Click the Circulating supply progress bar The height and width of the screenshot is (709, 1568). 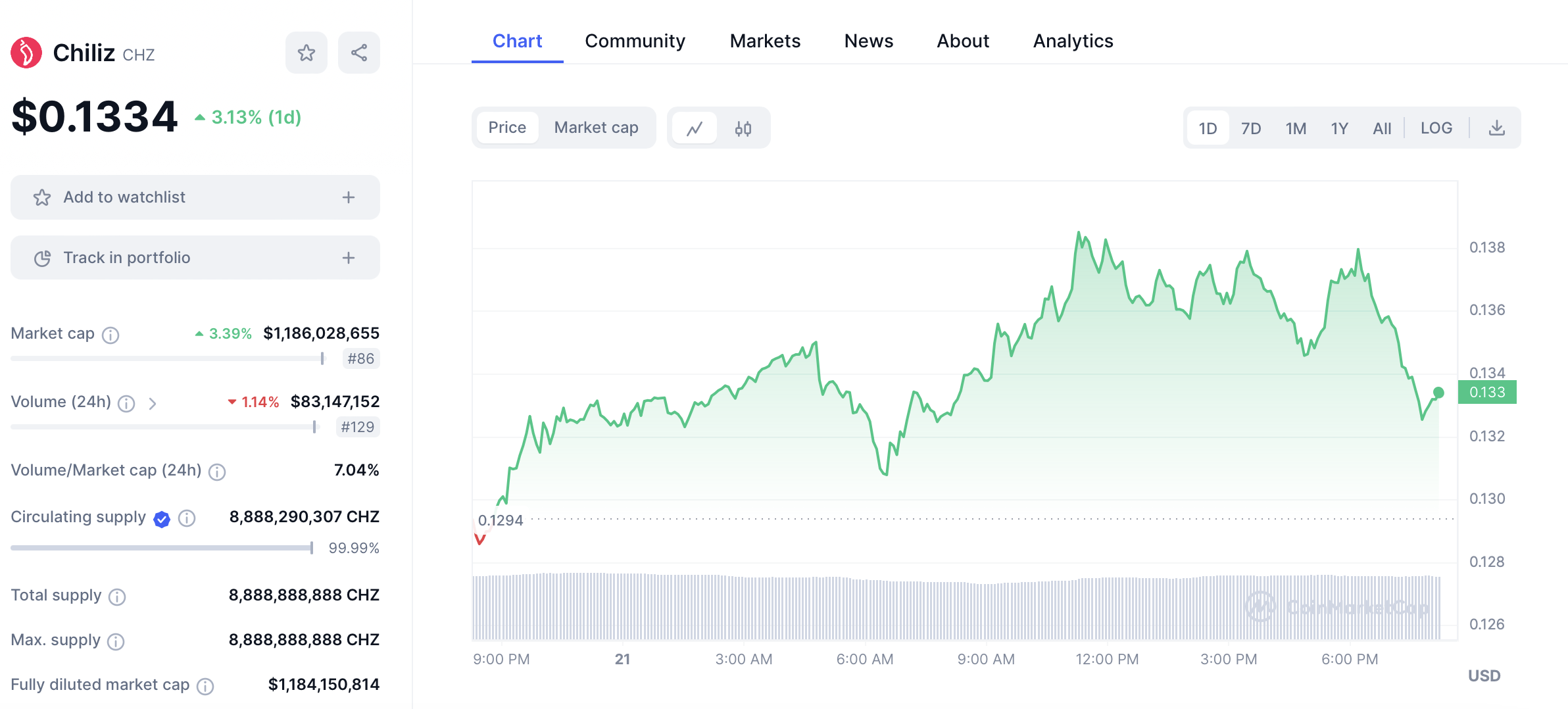tap(162, 548)
